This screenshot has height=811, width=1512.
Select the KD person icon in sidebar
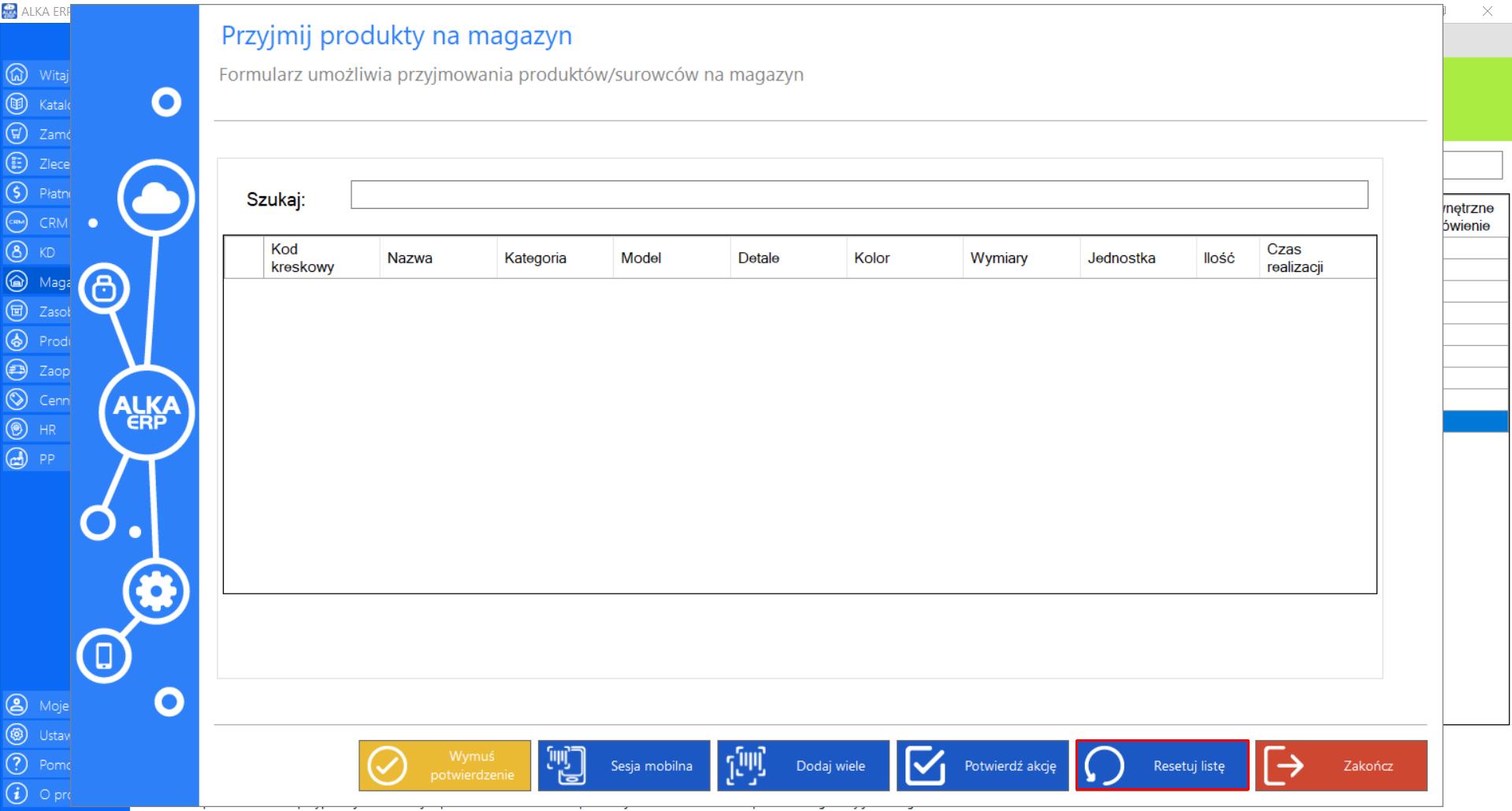click(x=17, y=251)
